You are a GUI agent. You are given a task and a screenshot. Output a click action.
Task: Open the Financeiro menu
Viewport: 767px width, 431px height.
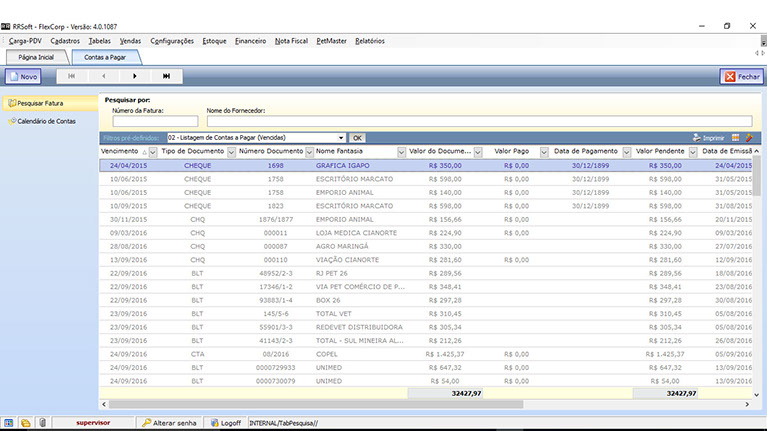click(x=250, y=41)
